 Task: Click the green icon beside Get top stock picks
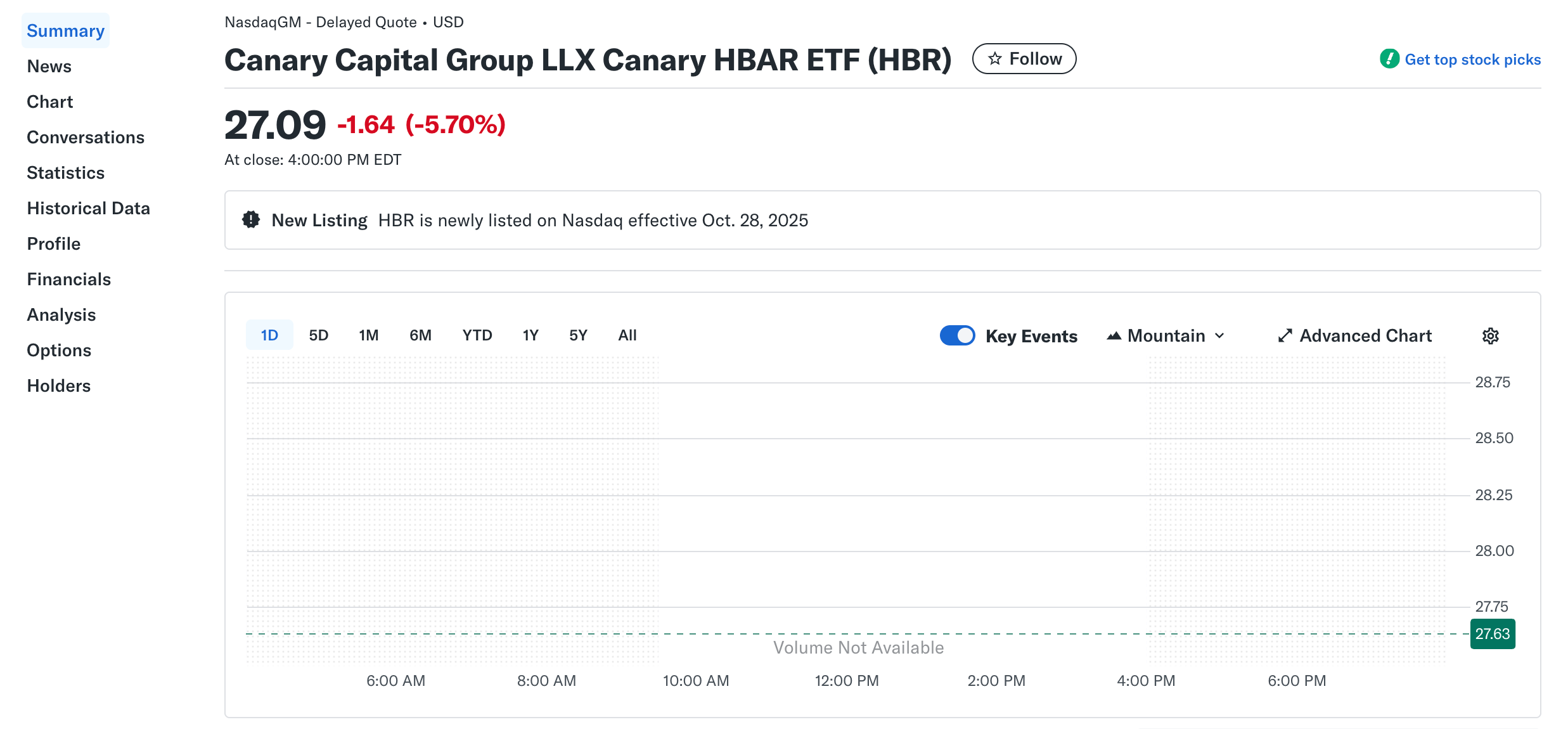pos(1389,59)
